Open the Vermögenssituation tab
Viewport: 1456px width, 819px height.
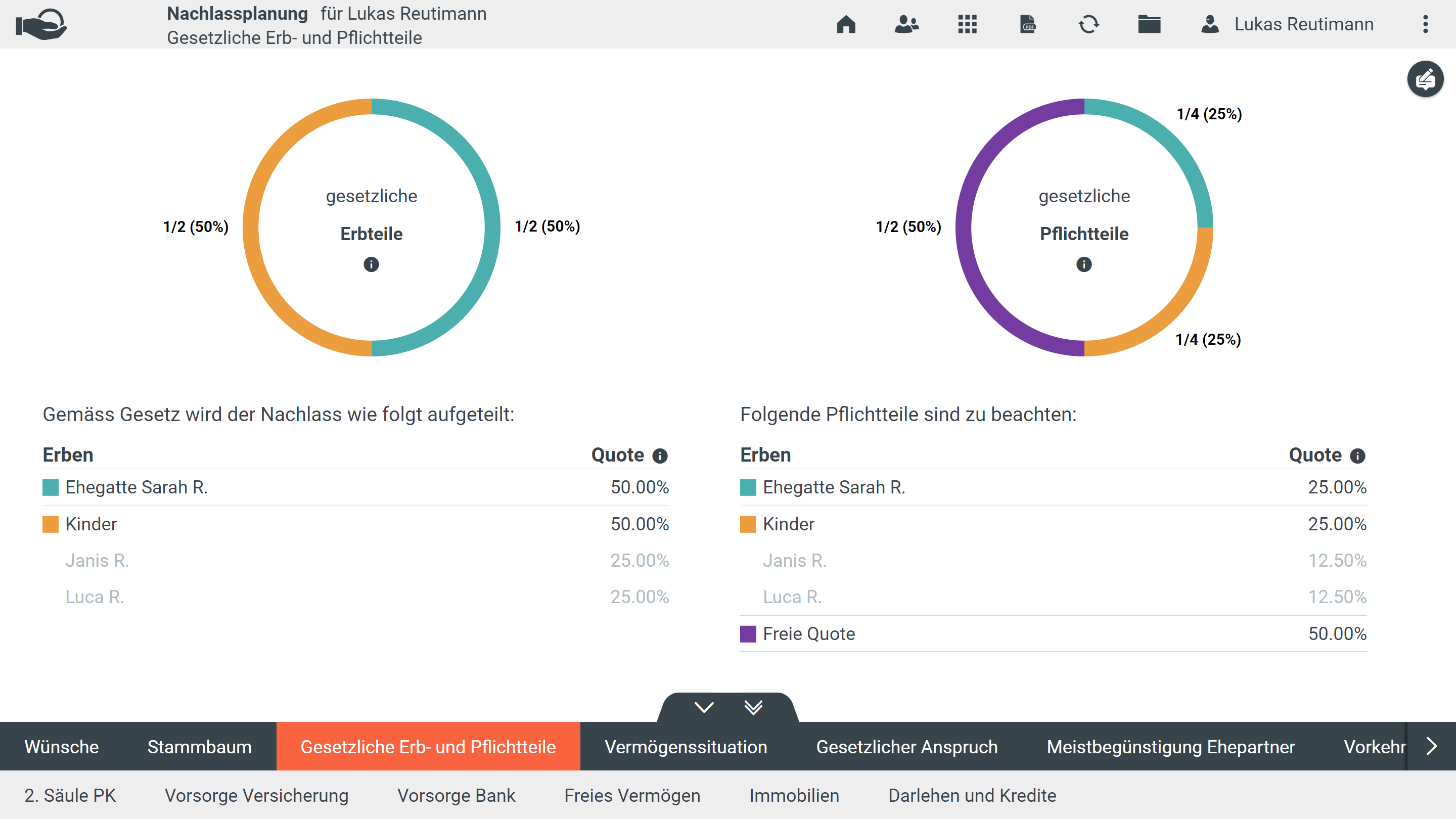(686, 747)
